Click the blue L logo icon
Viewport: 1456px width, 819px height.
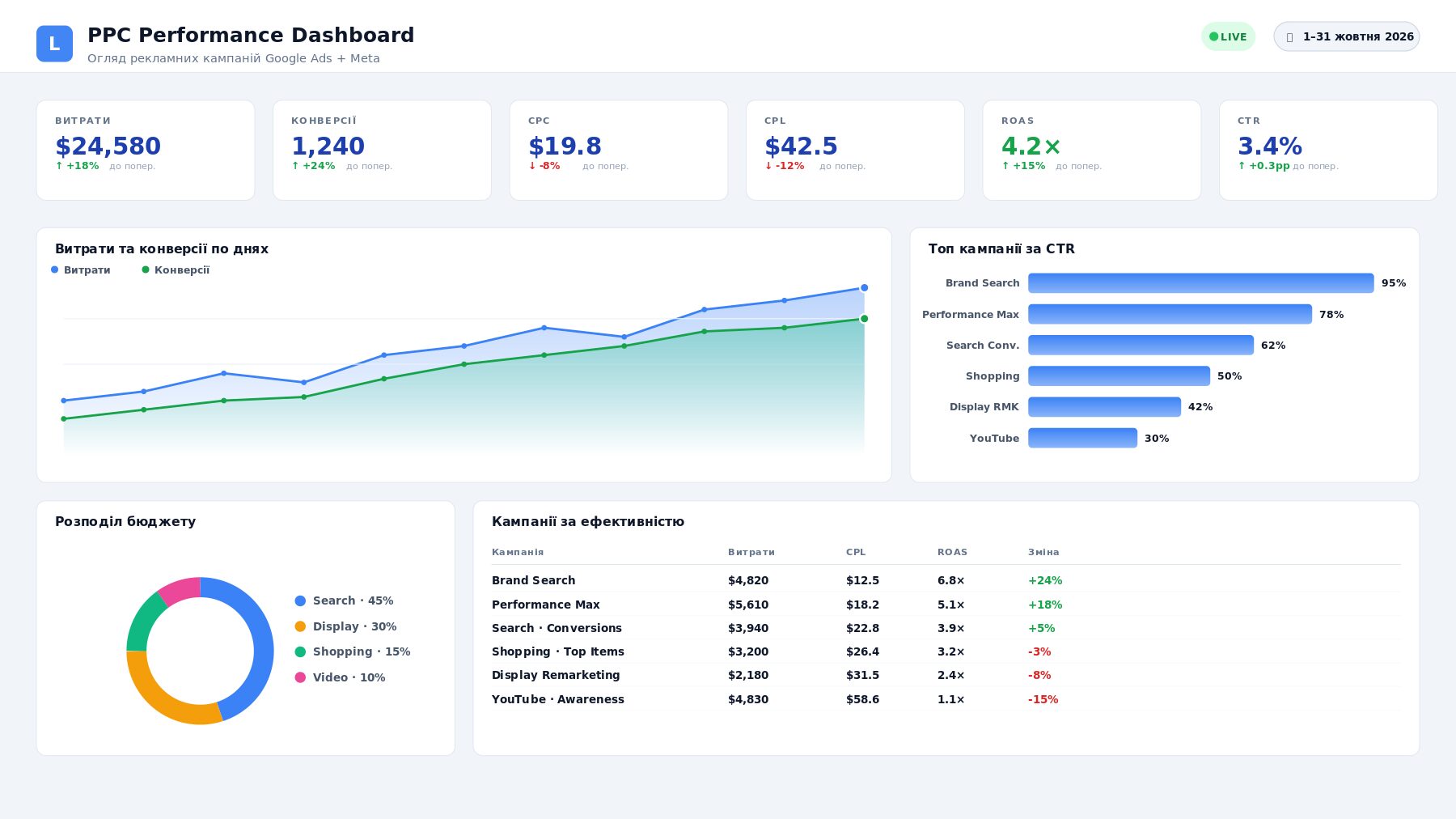pos(54,44)
